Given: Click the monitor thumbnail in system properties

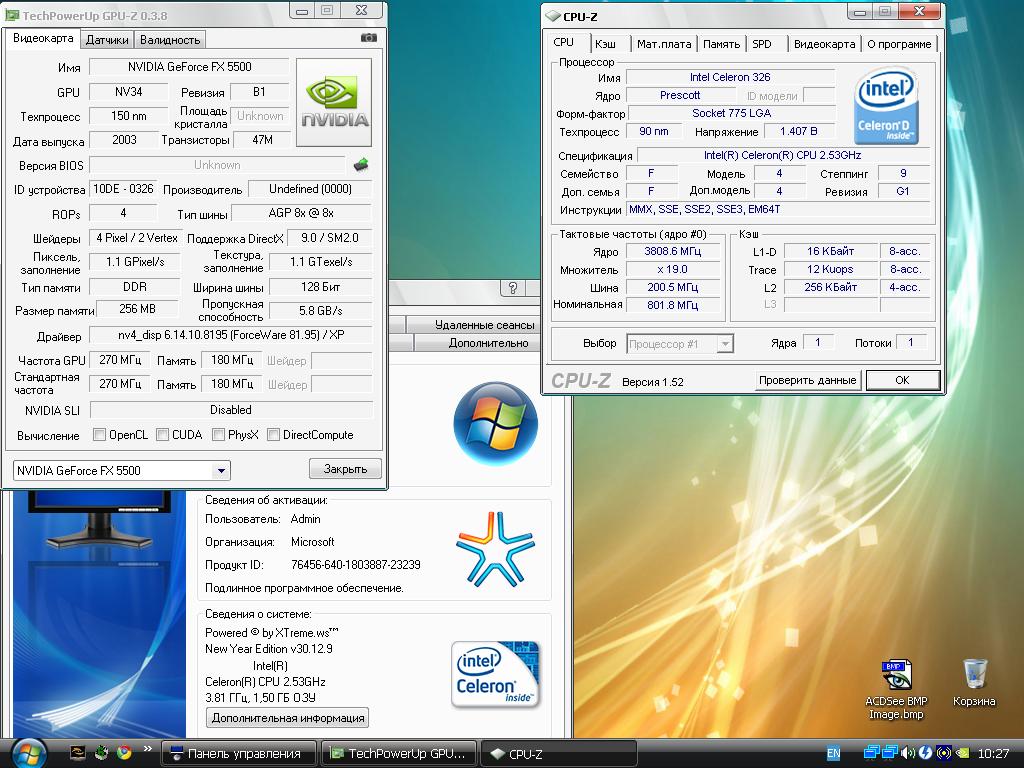Looking at the screenshot, I should (x=99, y=518).
